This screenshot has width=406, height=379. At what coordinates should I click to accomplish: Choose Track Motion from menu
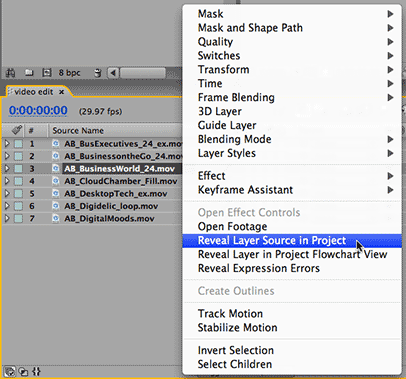click(292, 314)
